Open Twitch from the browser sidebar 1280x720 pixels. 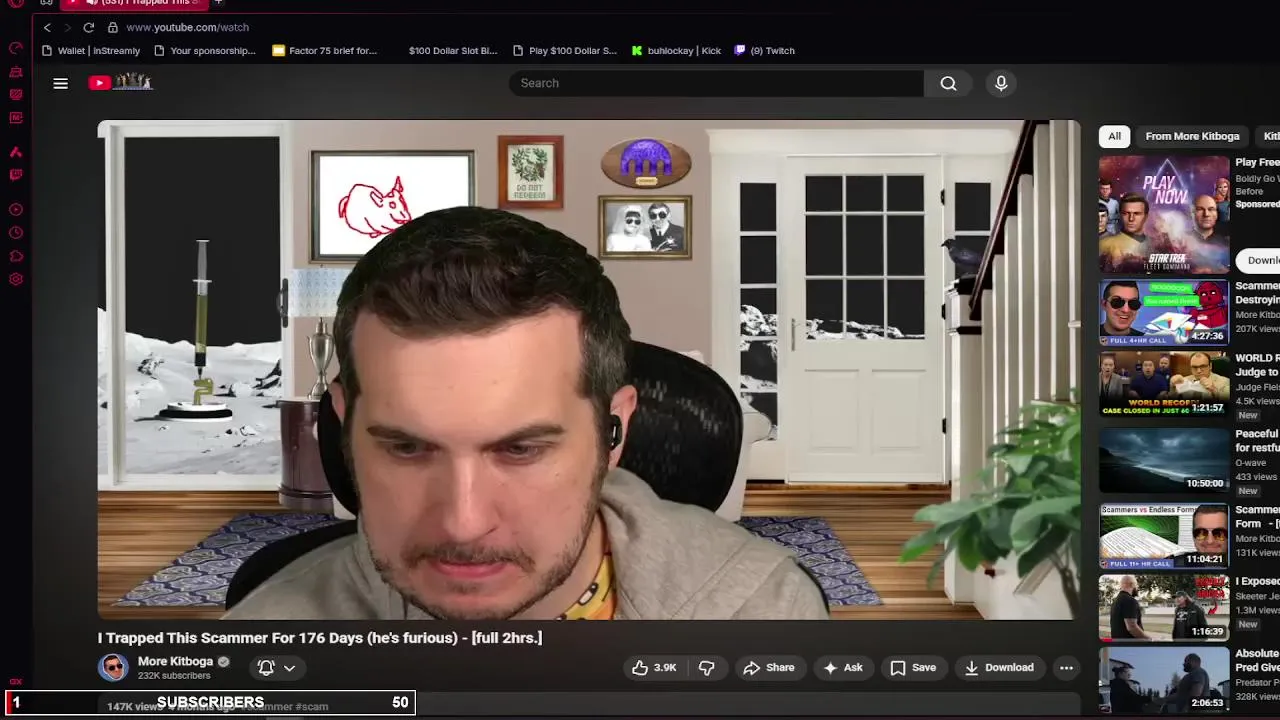tap(16, 175)
